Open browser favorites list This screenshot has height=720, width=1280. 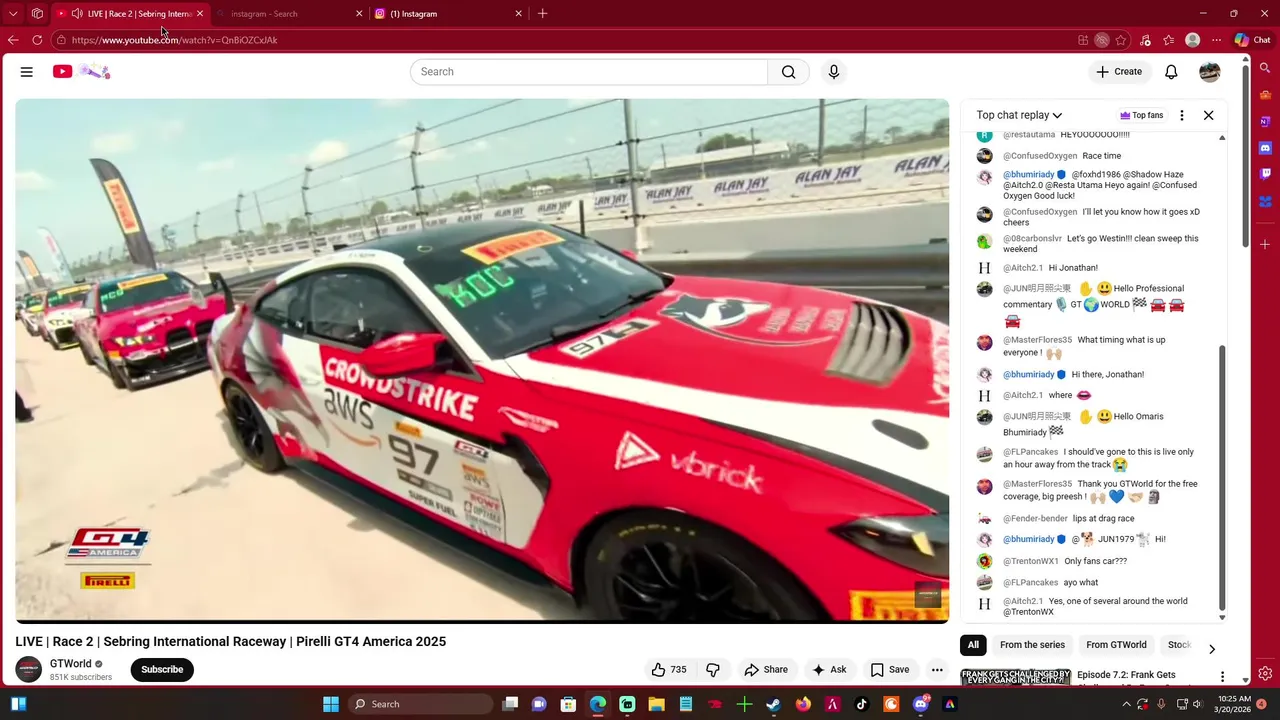point(1168,40)
